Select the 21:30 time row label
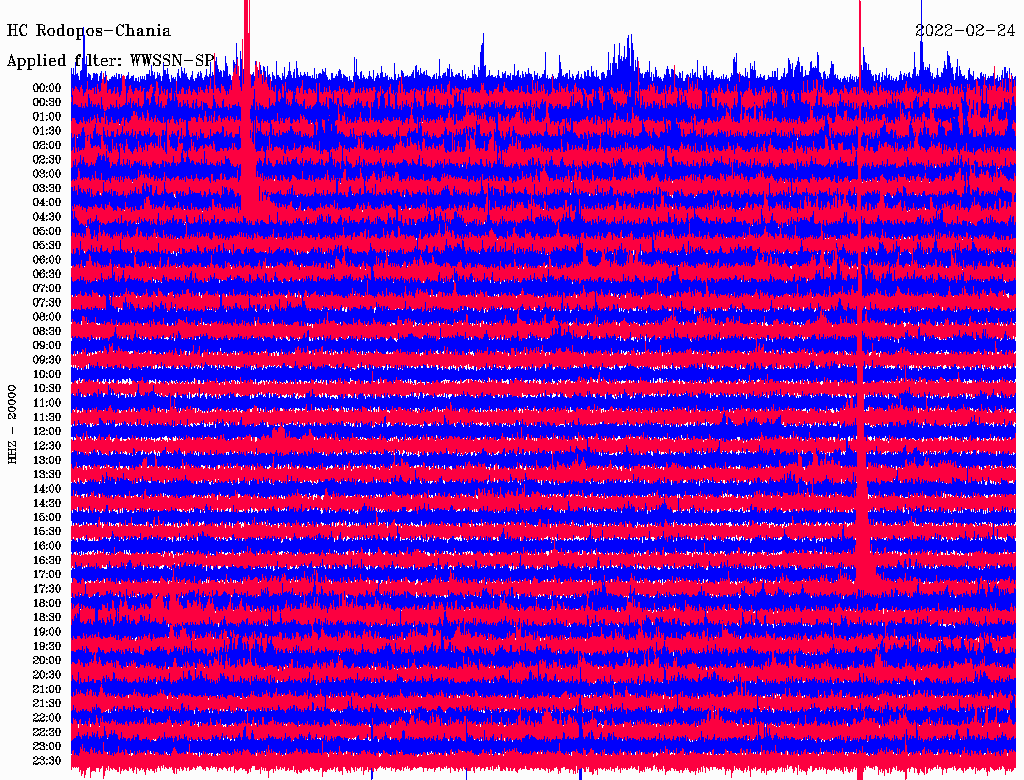The image size is (1024, 780). click(47, 703)
